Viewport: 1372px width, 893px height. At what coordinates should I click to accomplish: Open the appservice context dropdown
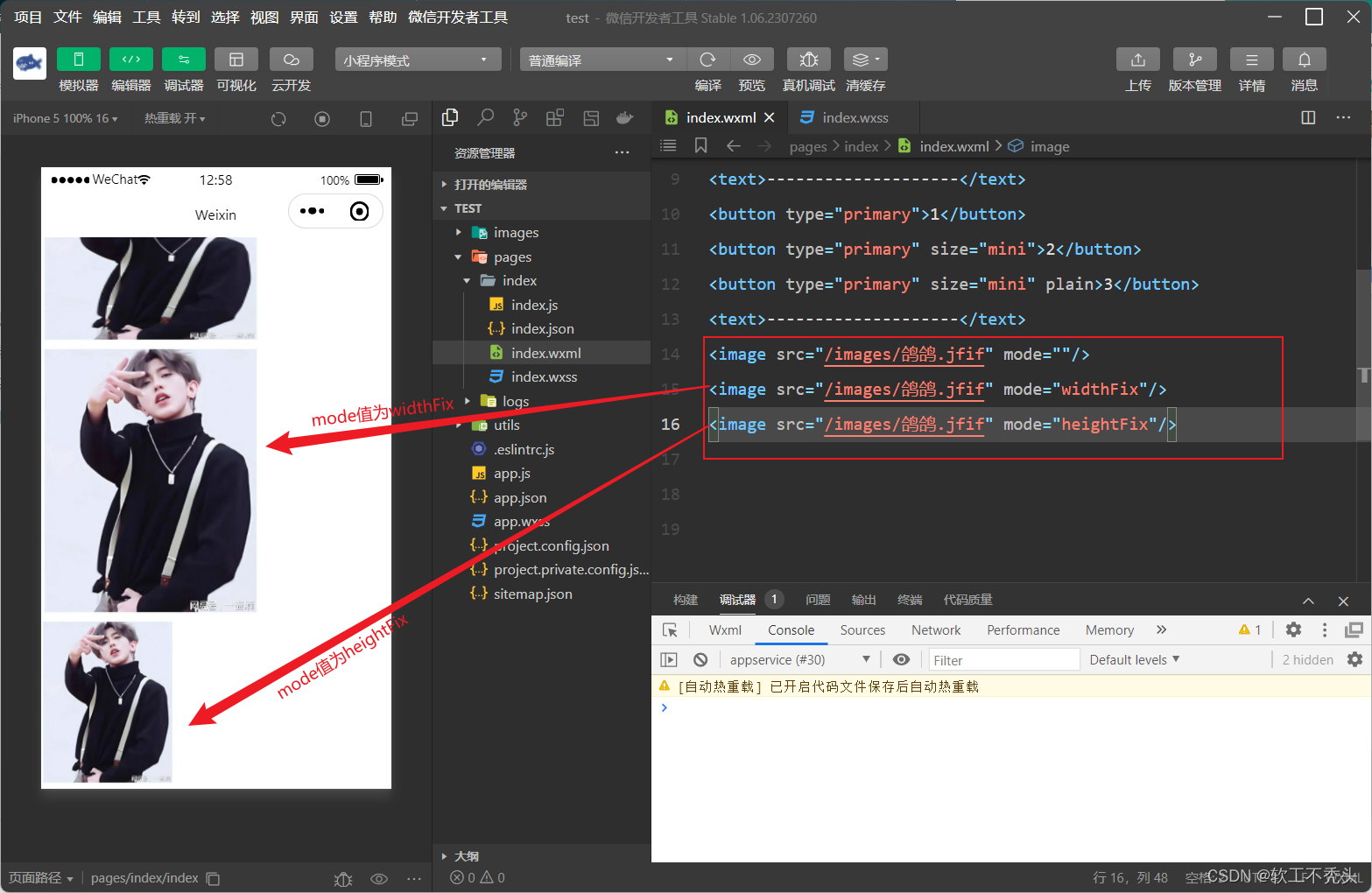tap(799, 660)
